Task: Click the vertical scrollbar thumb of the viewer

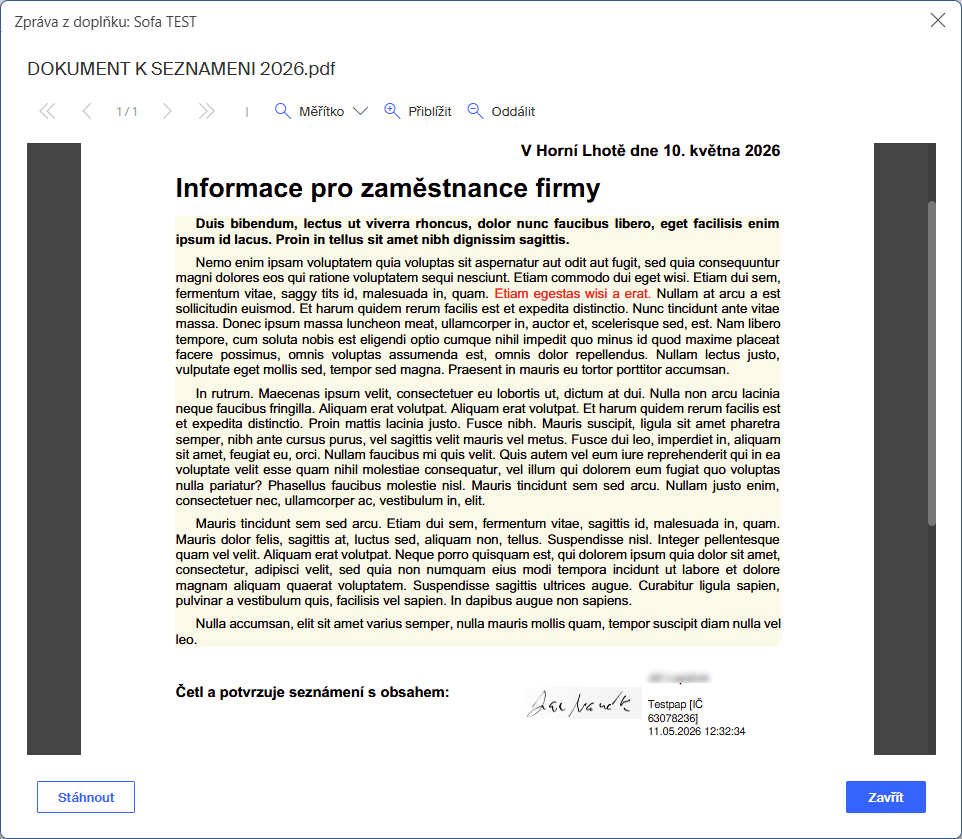Action: pos(931,363)
